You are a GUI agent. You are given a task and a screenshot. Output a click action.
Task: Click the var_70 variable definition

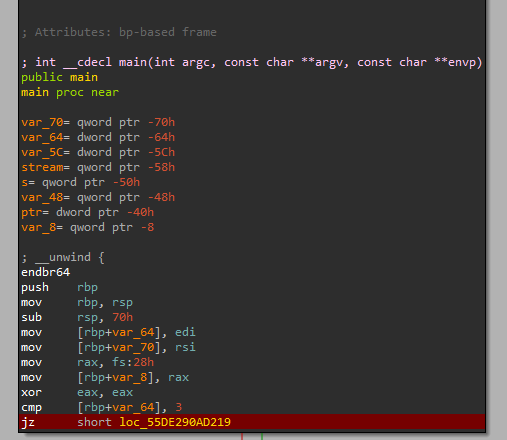pyautogui.click(x=98, y=122)
